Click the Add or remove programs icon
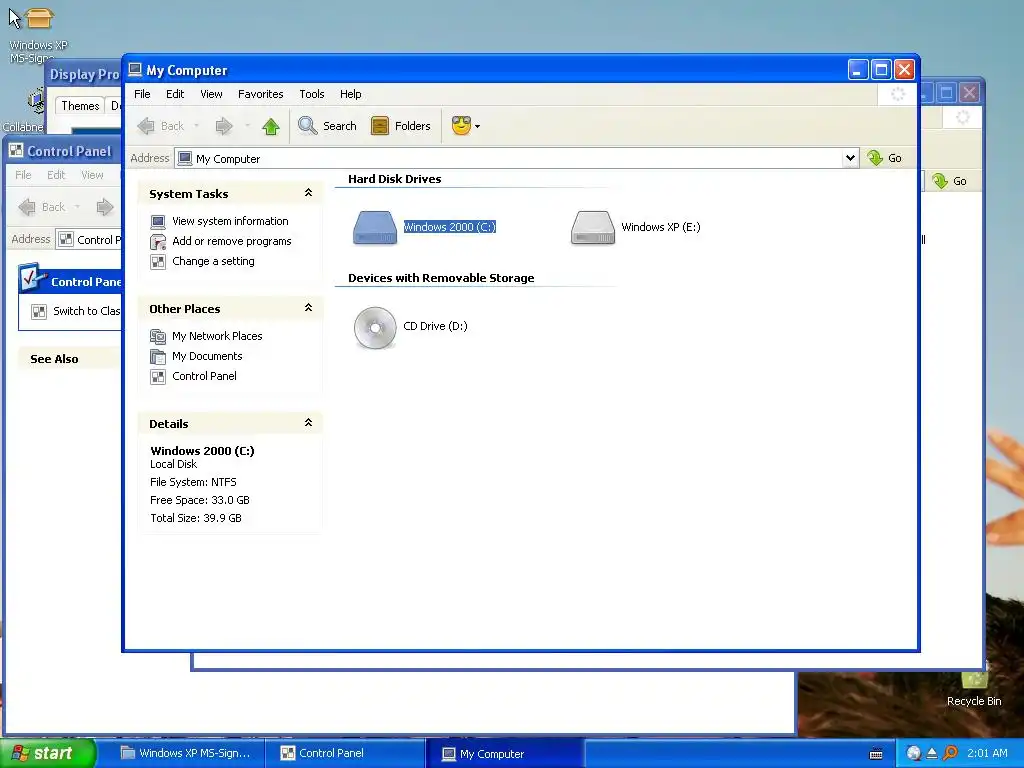Screen dimensions: 1024x768 pyautogui.click(x=158, y=242)
